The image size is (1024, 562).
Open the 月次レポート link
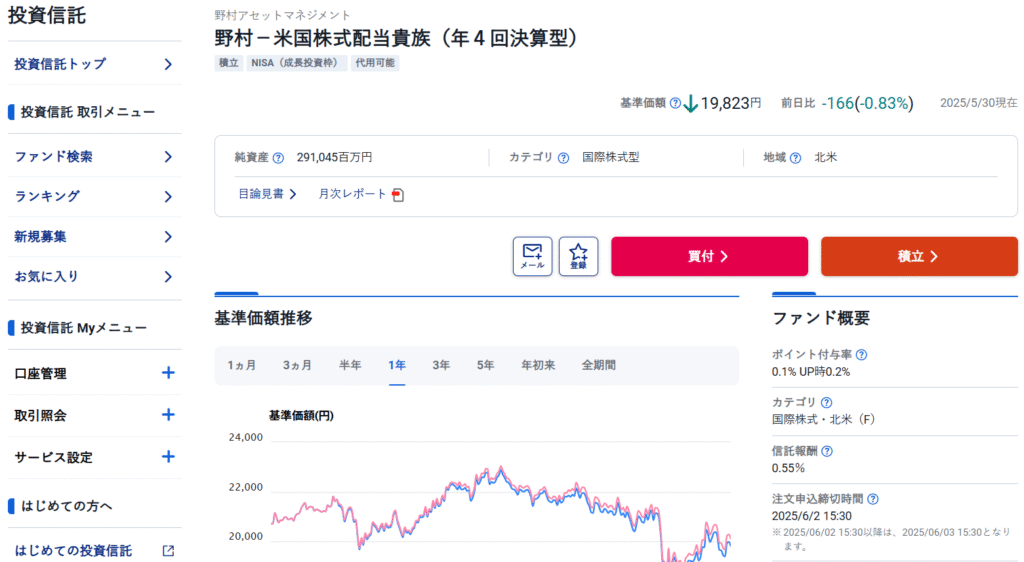point(353,194)
